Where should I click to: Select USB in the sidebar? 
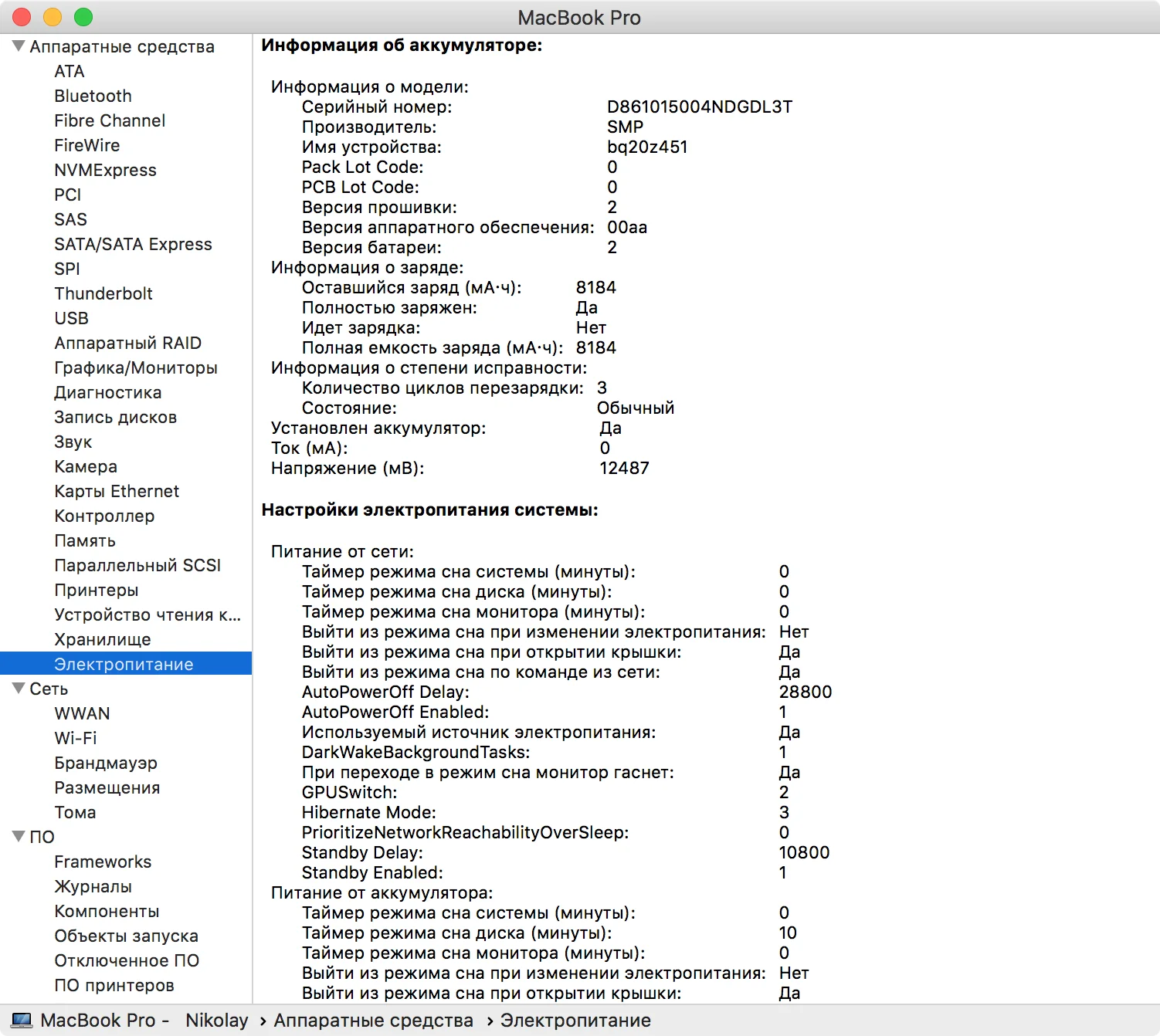[x=71, y=318]
